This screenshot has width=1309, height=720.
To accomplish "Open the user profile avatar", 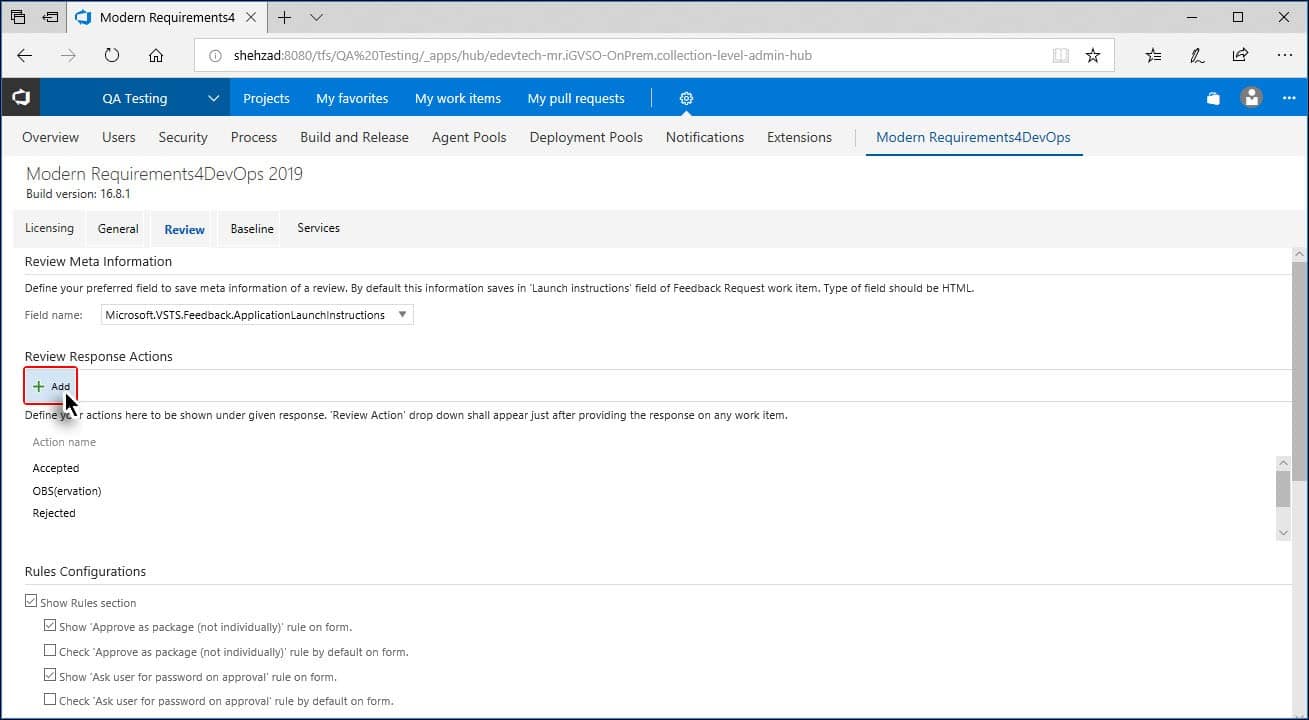I will [1251, 98].
